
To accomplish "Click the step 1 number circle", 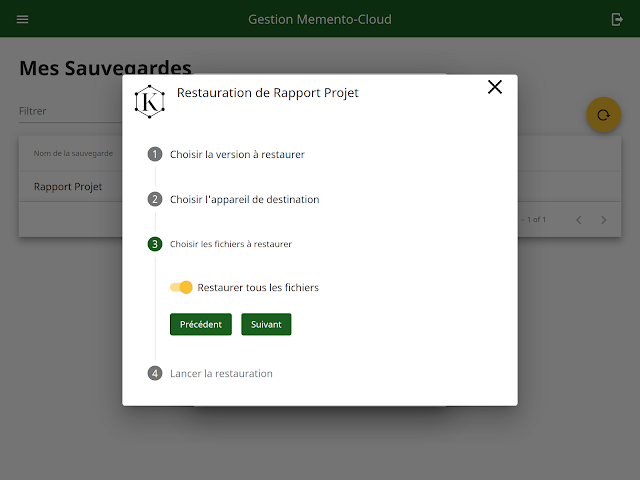I will (x=155, y=154).
